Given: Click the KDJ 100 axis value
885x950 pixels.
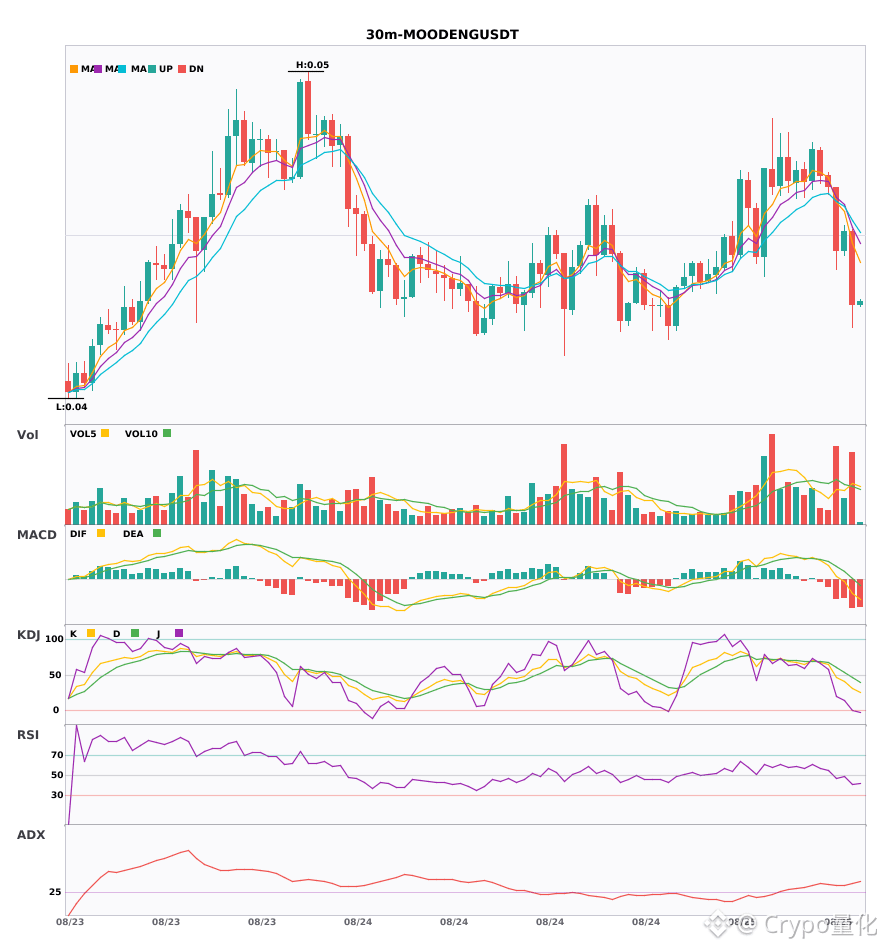Looking at the screenshot, I should click(x=55, y=639).
